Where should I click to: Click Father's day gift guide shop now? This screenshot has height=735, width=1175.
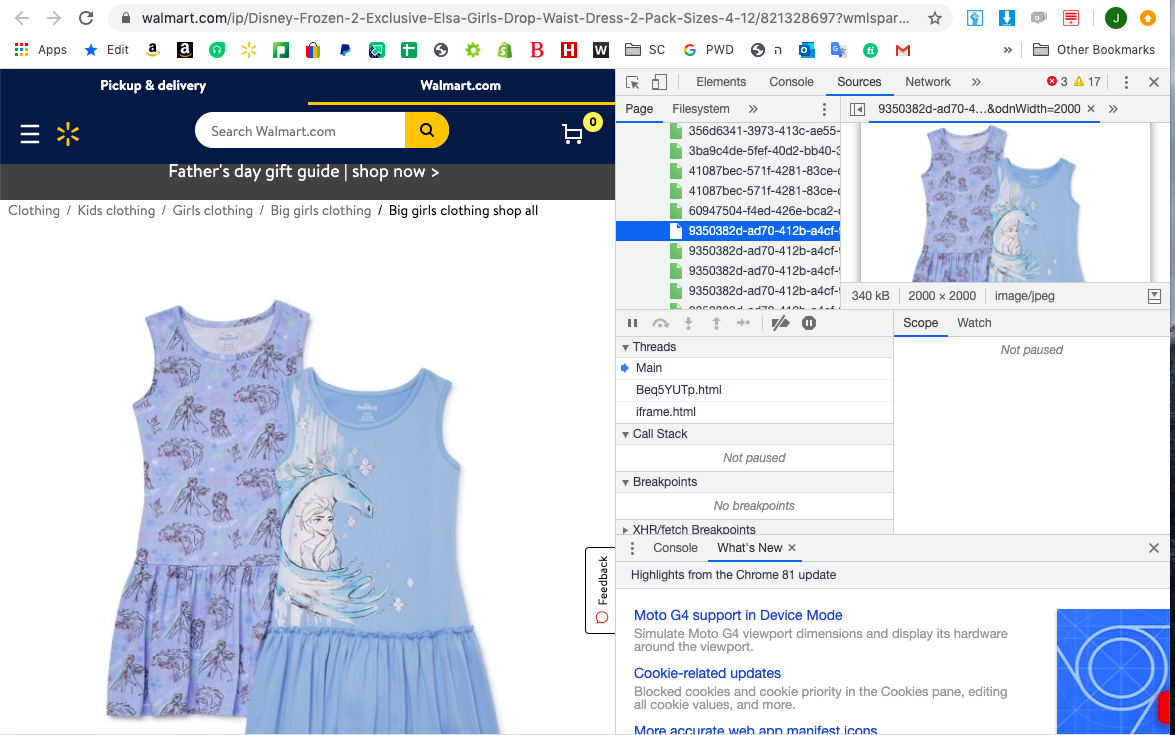pos(303,172)
